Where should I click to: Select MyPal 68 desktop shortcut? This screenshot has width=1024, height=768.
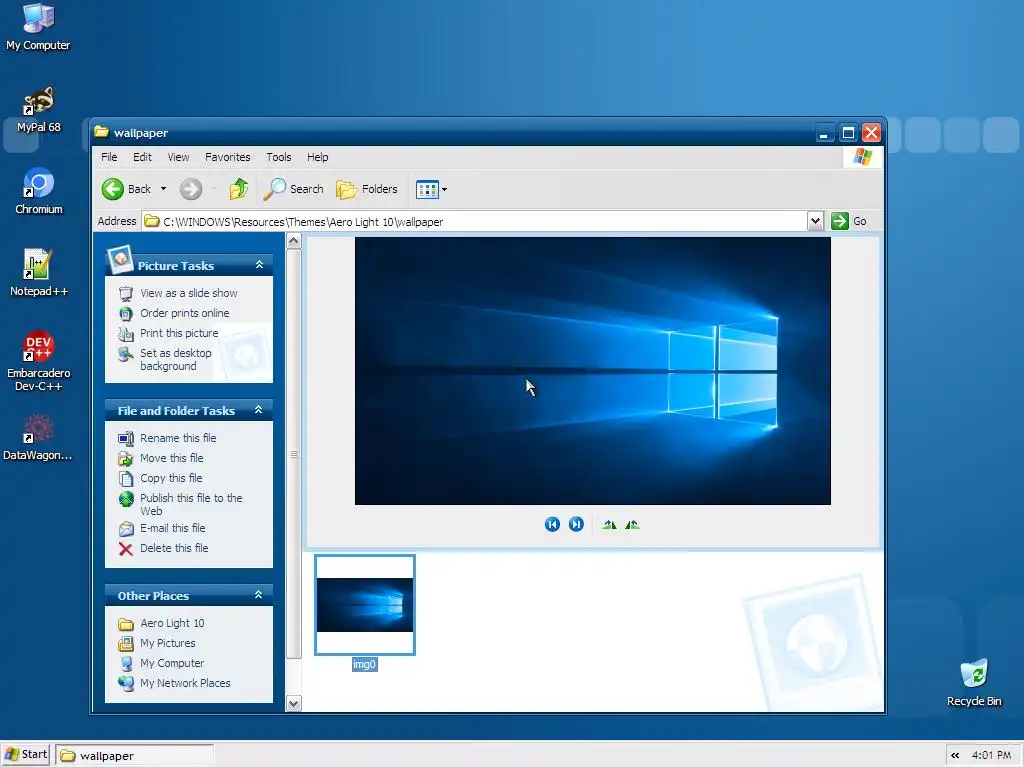coord(39,109)
